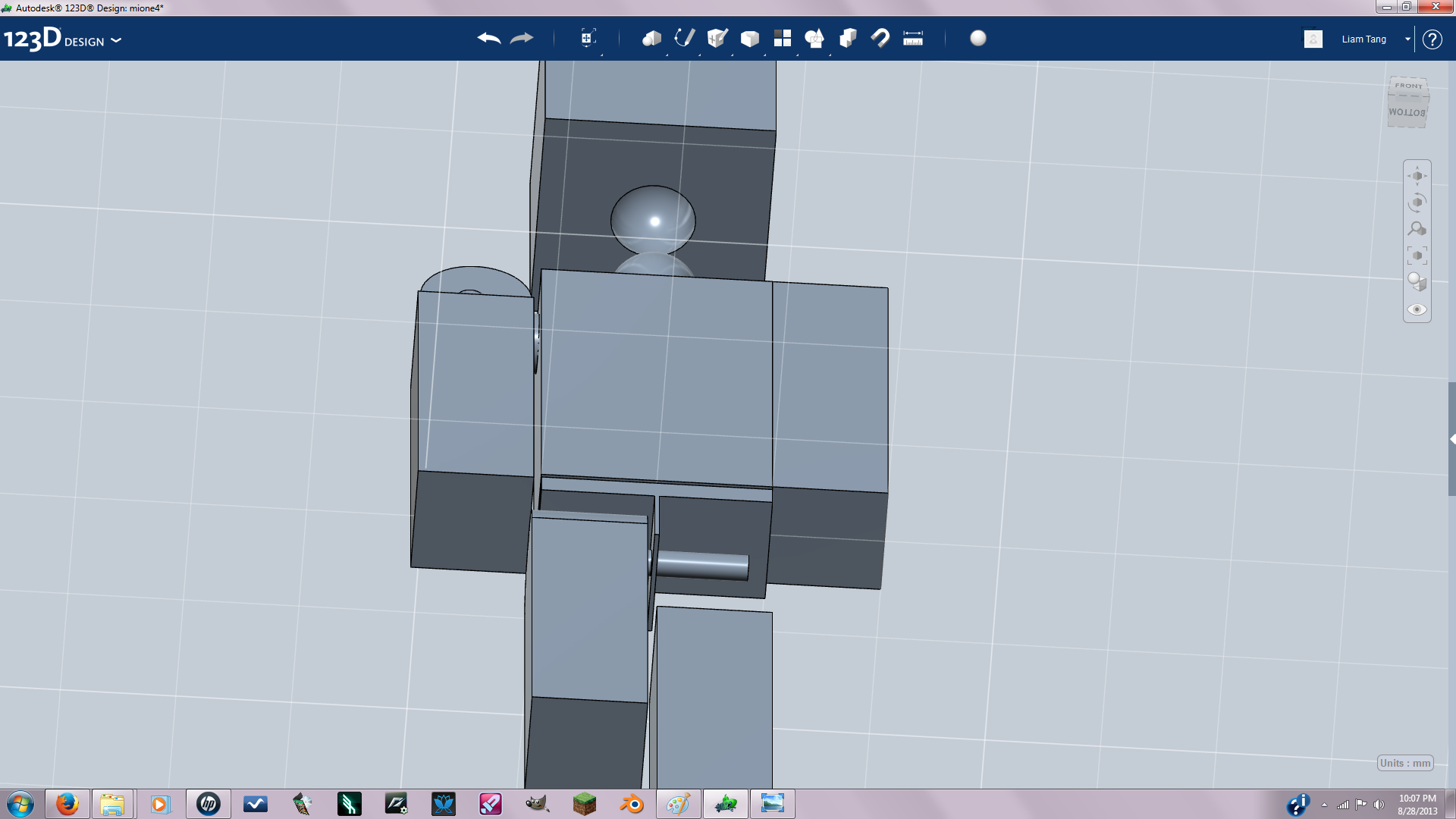Click the BOTTOM face of view cube
The height and width of the screenshot is (819, 1456).
(1407, 112)
